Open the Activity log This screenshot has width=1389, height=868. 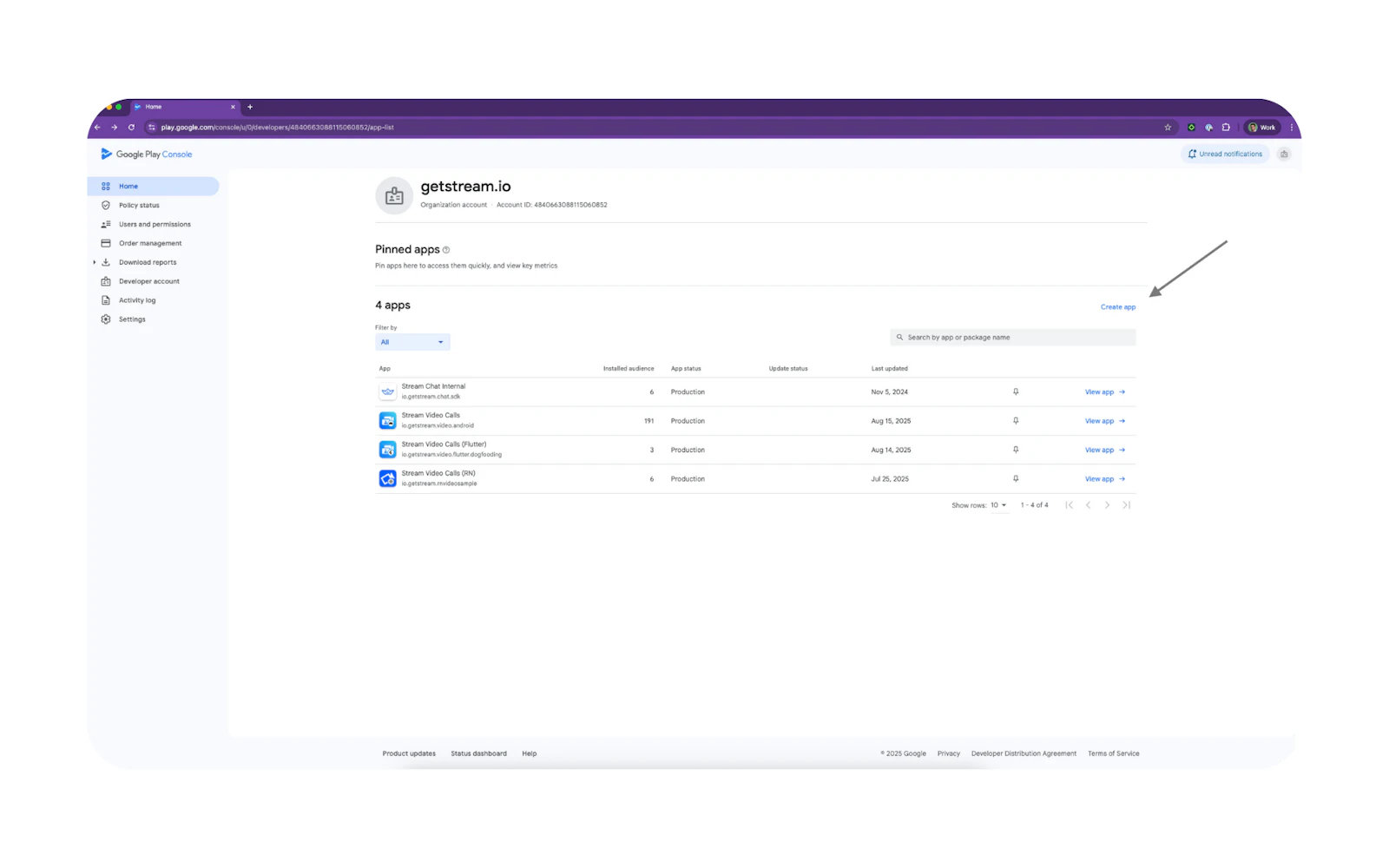[137, 300]
